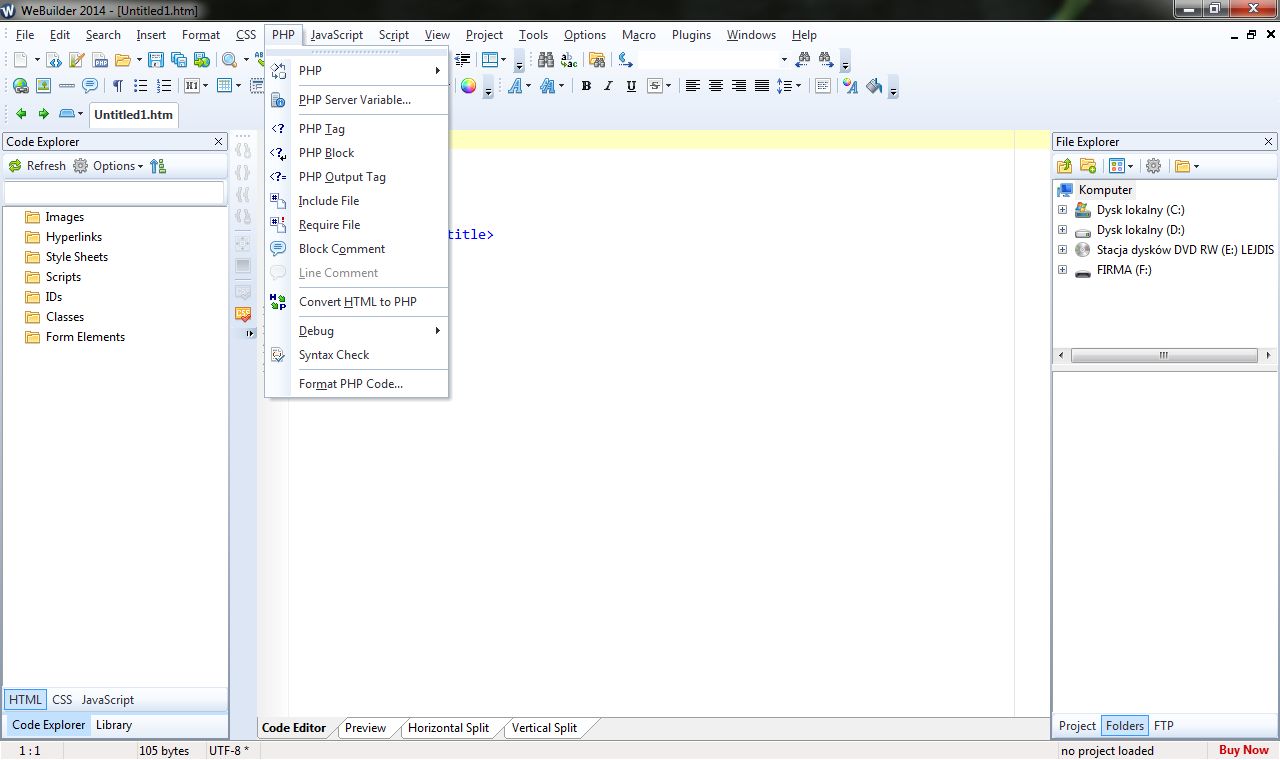Switch to the FTP tab

point(1164,726)
